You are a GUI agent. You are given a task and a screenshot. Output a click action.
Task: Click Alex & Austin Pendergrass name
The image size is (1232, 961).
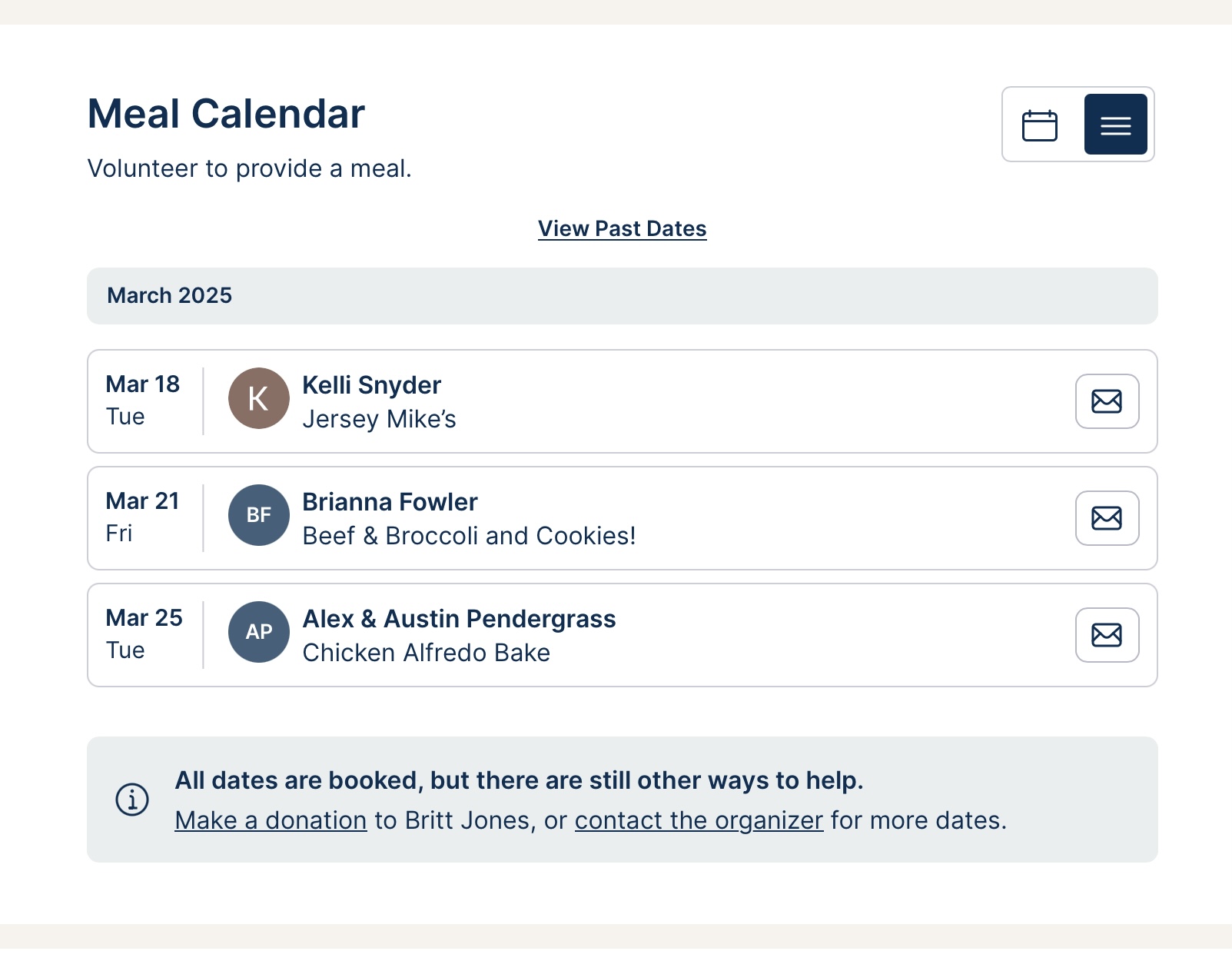[x=459, y=619]
